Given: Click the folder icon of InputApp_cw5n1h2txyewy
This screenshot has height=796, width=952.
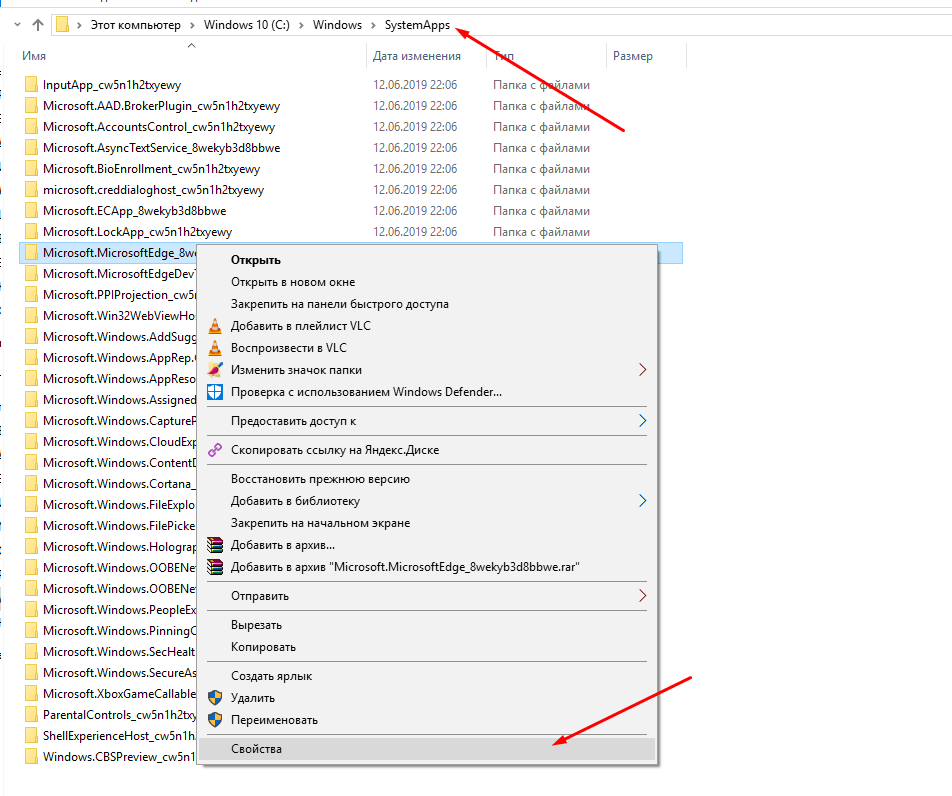Looking at the screenshot, I should pyautogui.click(x=32, y=85).
